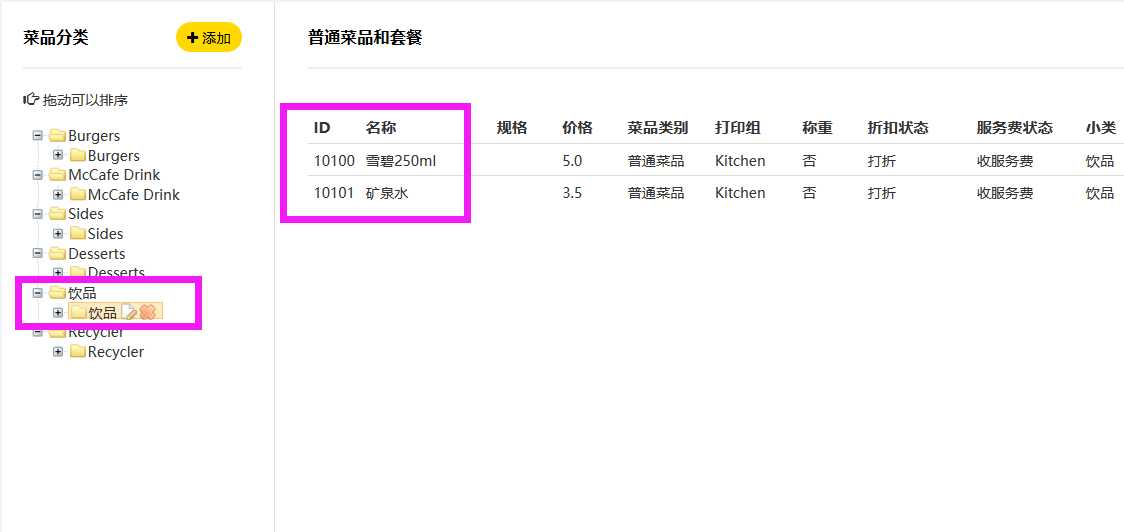Click the 名称 column header
The height and width of the screenshot is (532, 1124).
[x=381, y=128]
